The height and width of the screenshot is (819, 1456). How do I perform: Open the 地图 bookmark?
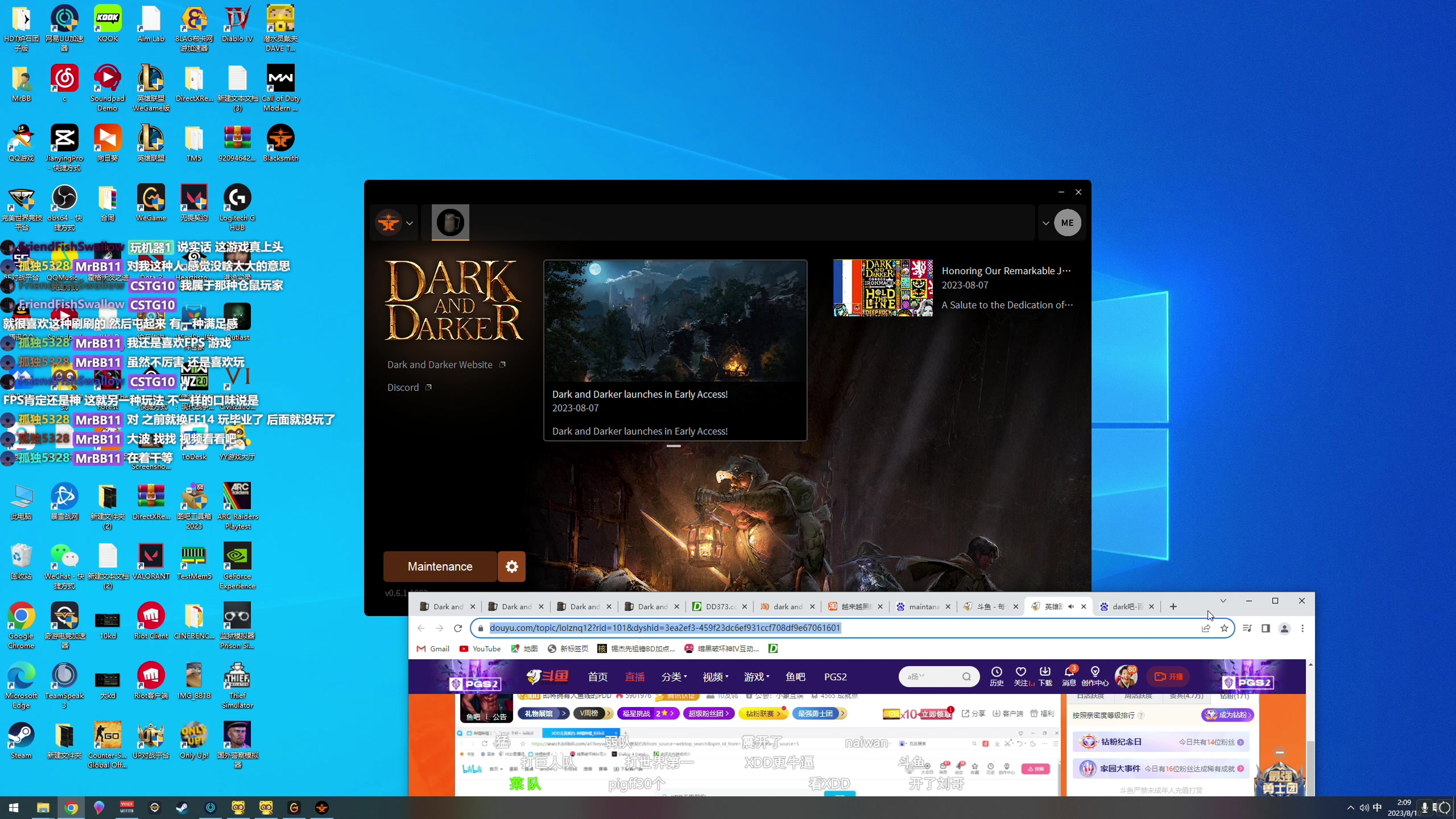point(524,648)
